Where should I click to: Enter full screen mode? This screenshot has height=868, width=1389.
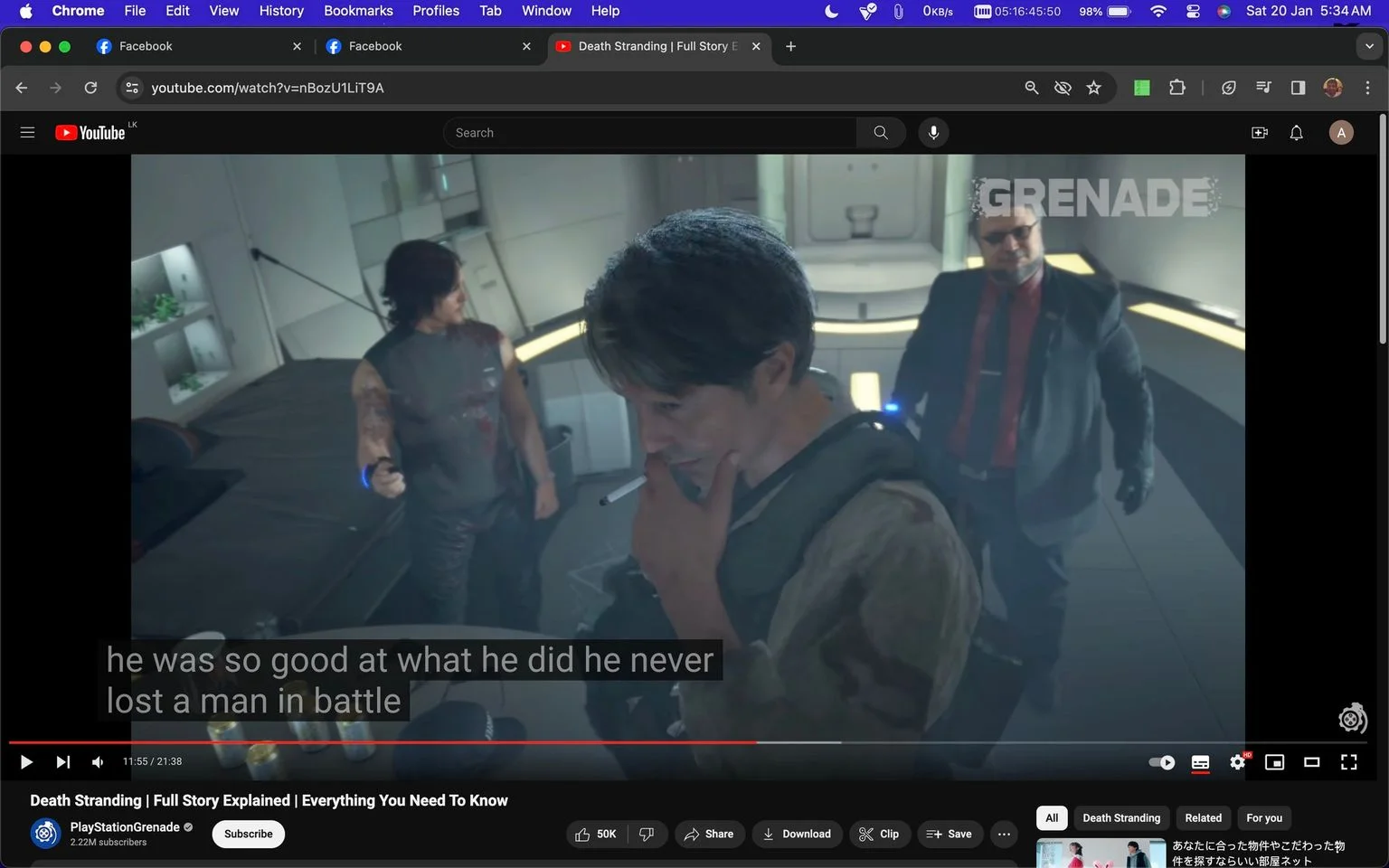[1348, 762]
